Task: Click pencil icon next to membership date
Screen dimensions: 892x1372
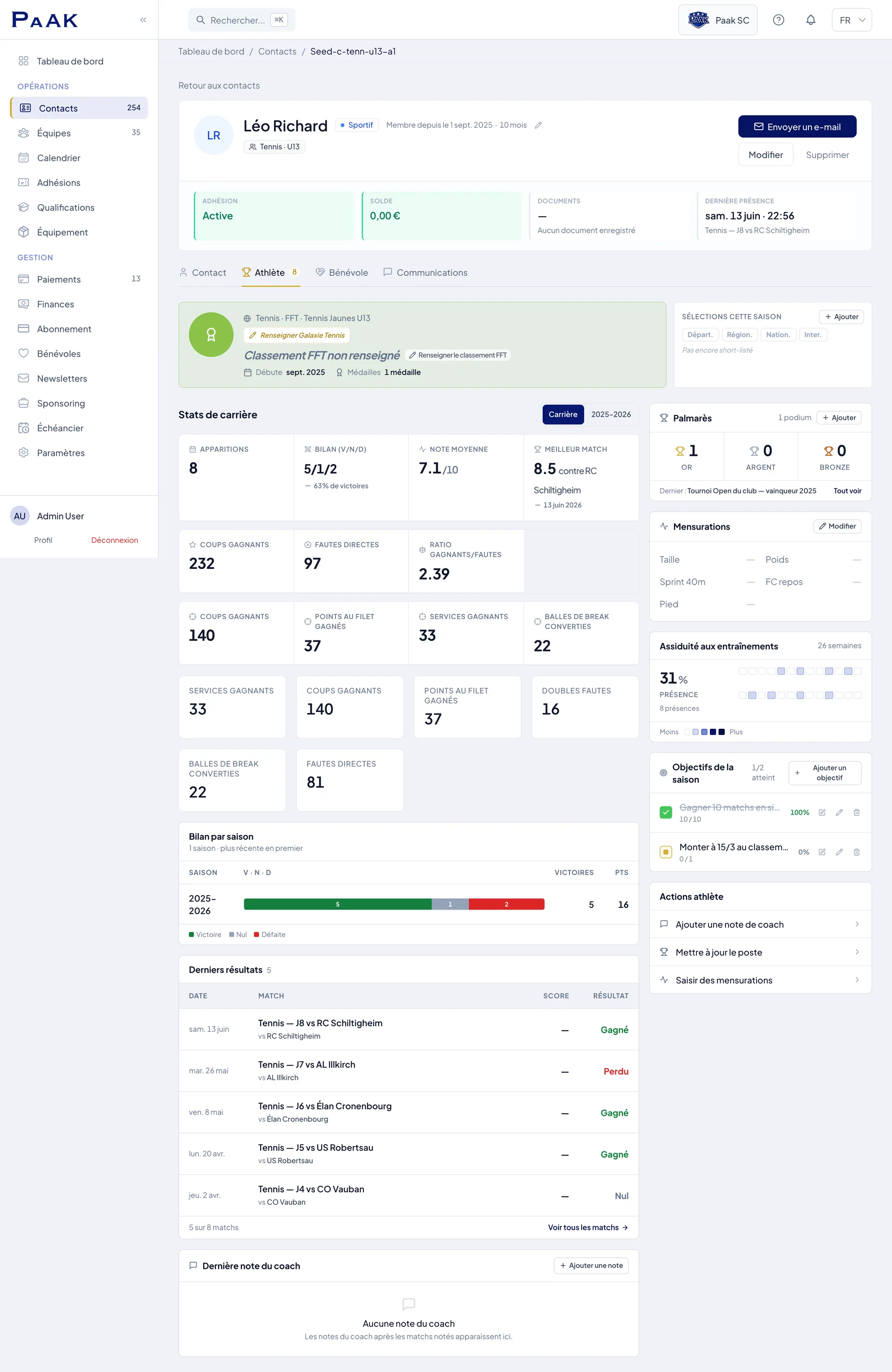Action: [538, 125]
